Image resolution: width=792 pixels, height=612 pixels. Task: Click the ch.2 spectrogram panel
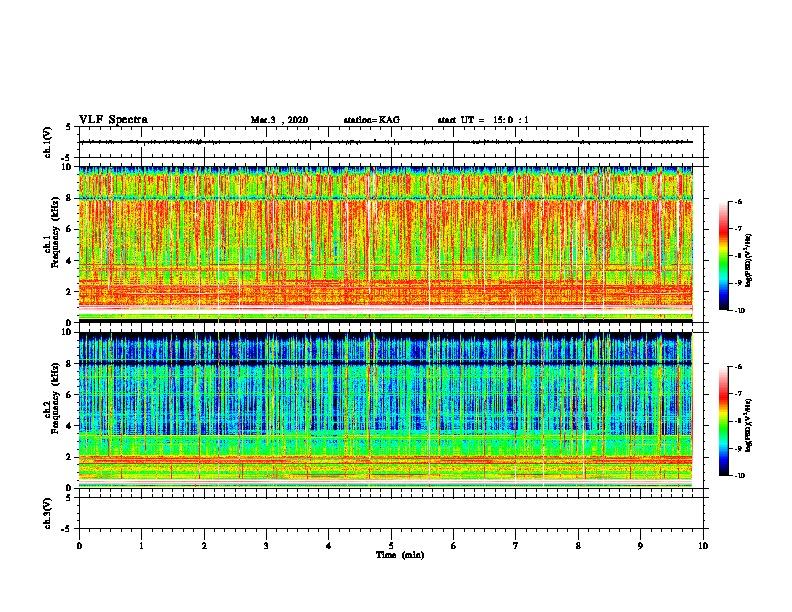(386, 410)
